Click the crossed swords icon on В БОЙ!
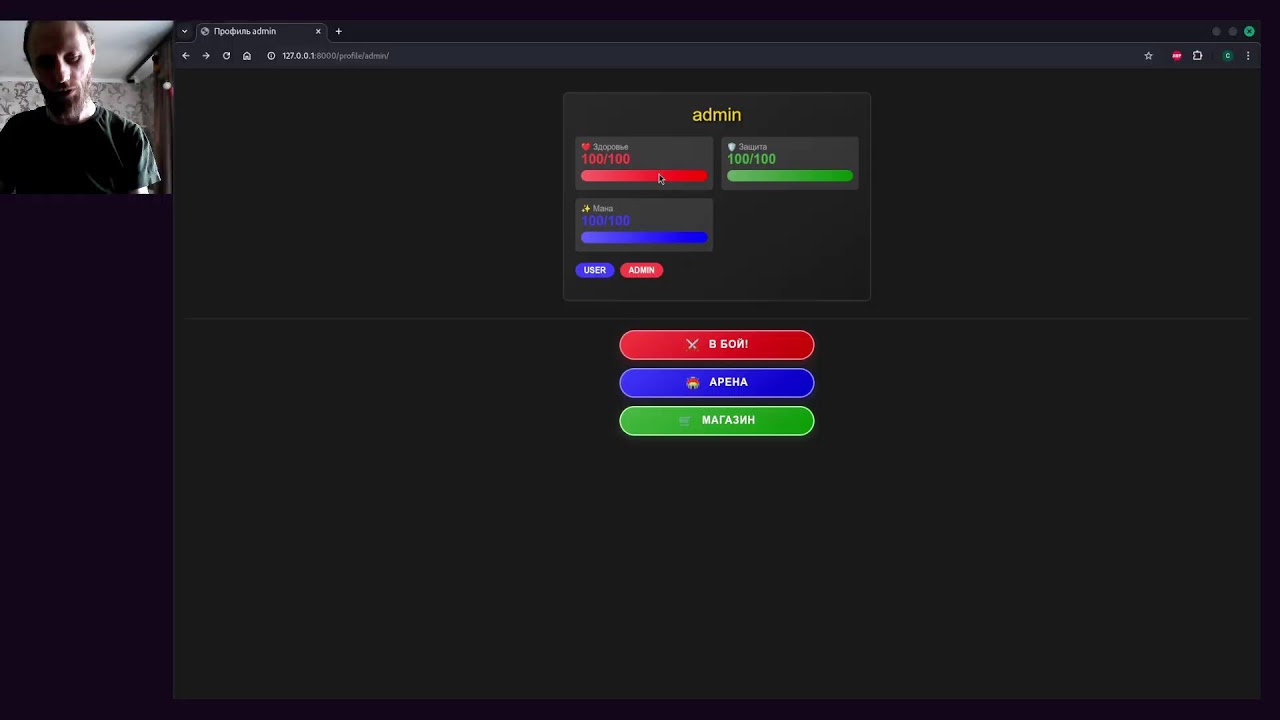This screenshot has width=1280, height=720. (x=692, y=344)
